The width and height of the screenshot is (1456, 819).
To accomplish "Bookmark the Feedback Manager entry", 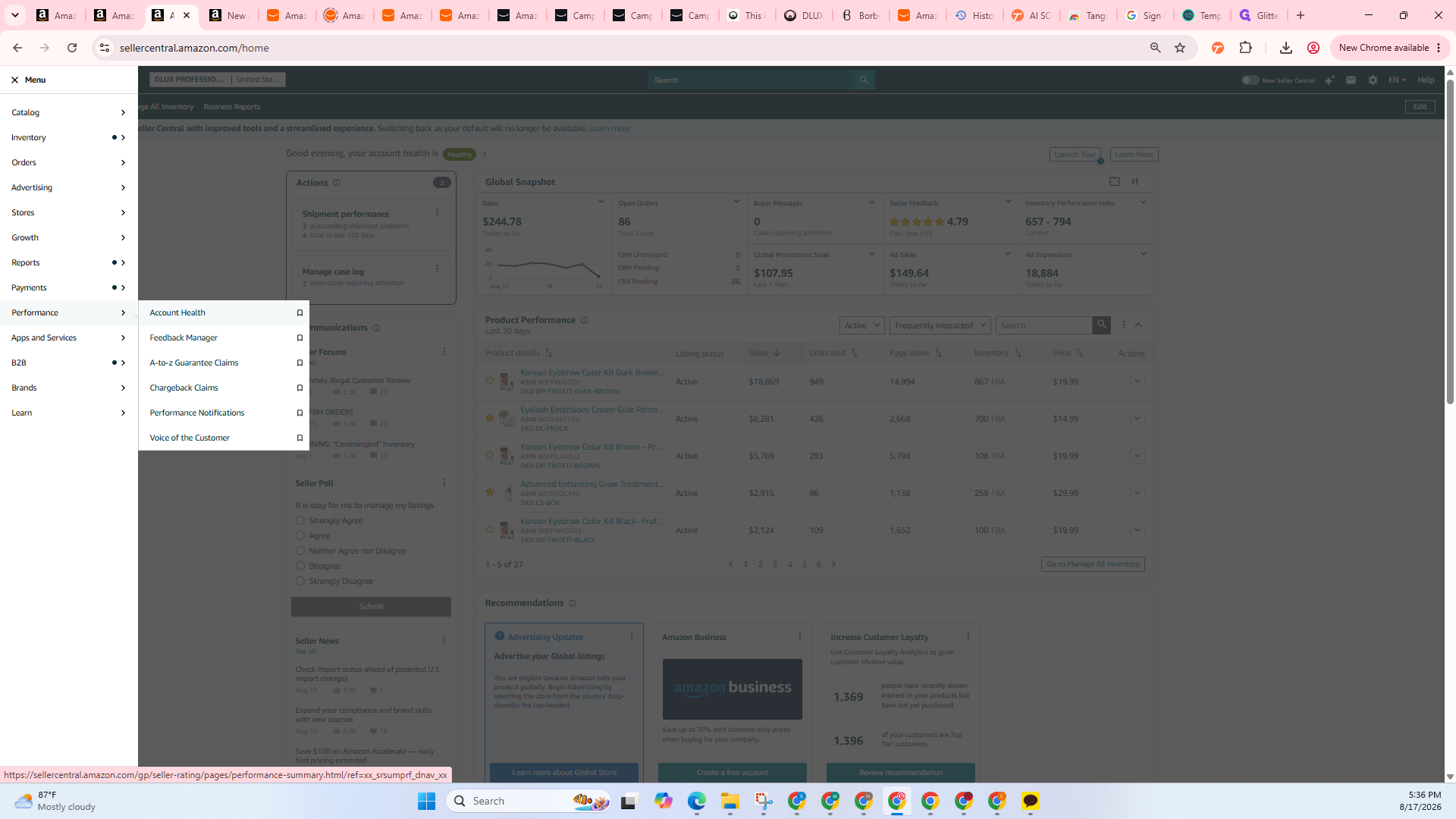I will point(300,337).
